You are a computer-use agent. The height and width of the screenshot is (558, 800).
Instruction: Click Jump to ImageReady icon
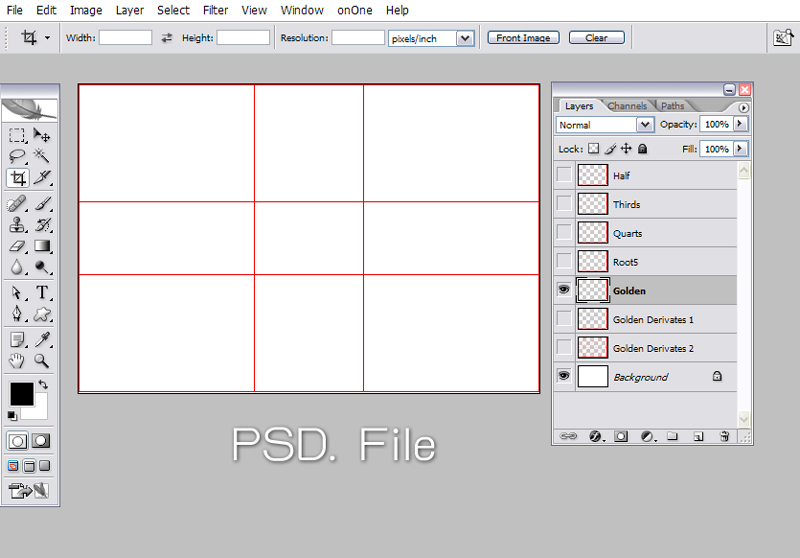[29, 491]
